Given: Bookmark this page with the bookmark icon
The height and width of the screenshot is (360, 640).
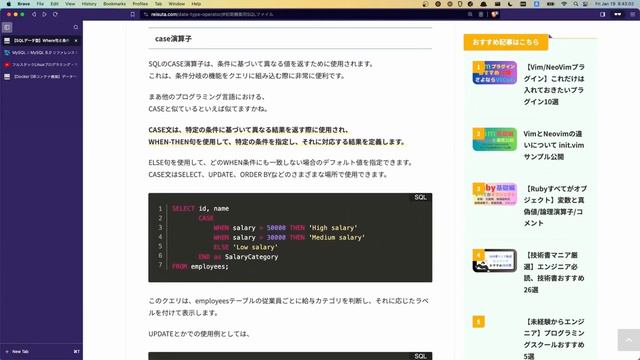Looking at the screenshot, I should [x=133, y=14].
